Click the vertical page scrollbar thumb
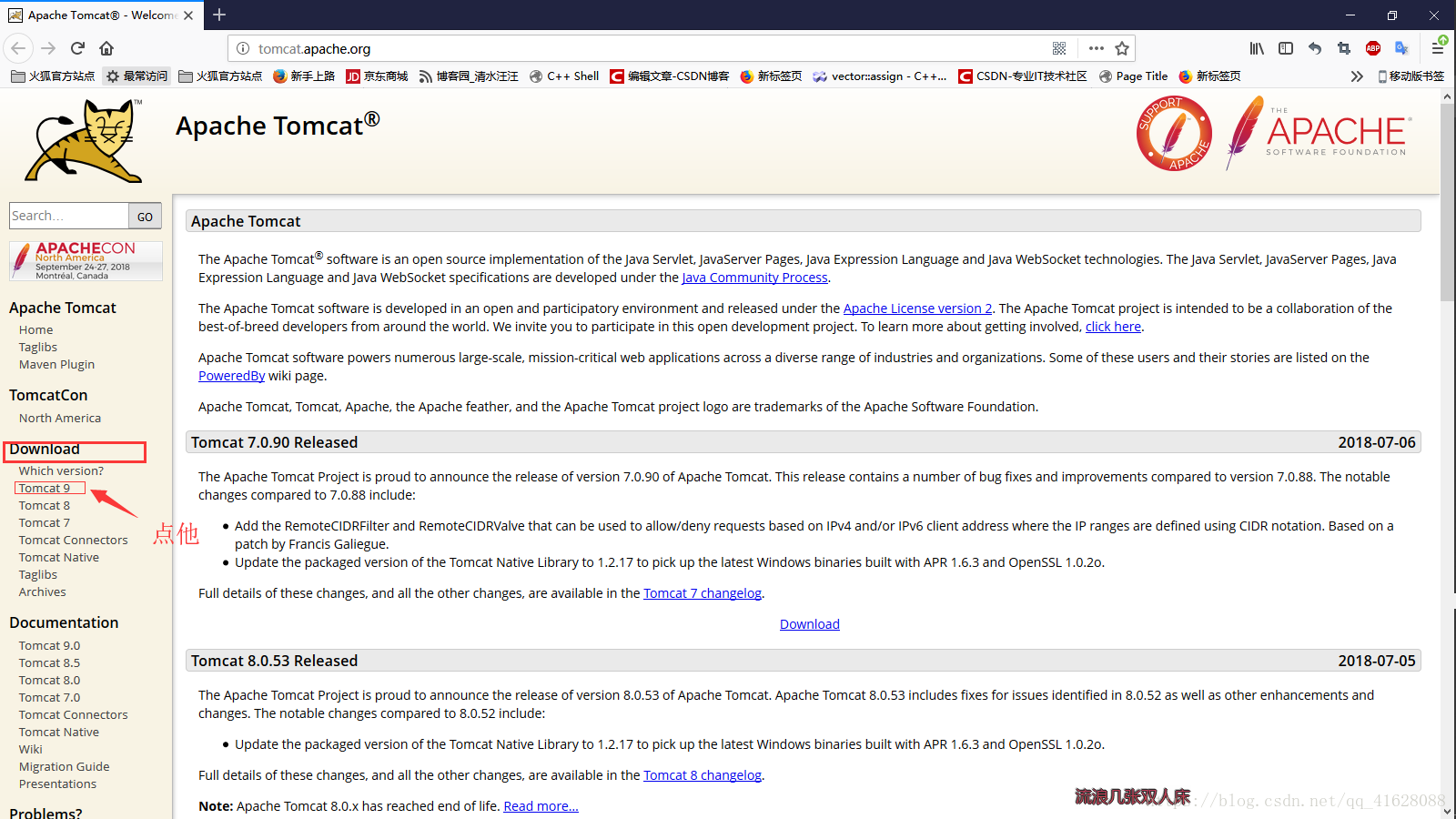Screen dimensions: 1456x819 1448,203
